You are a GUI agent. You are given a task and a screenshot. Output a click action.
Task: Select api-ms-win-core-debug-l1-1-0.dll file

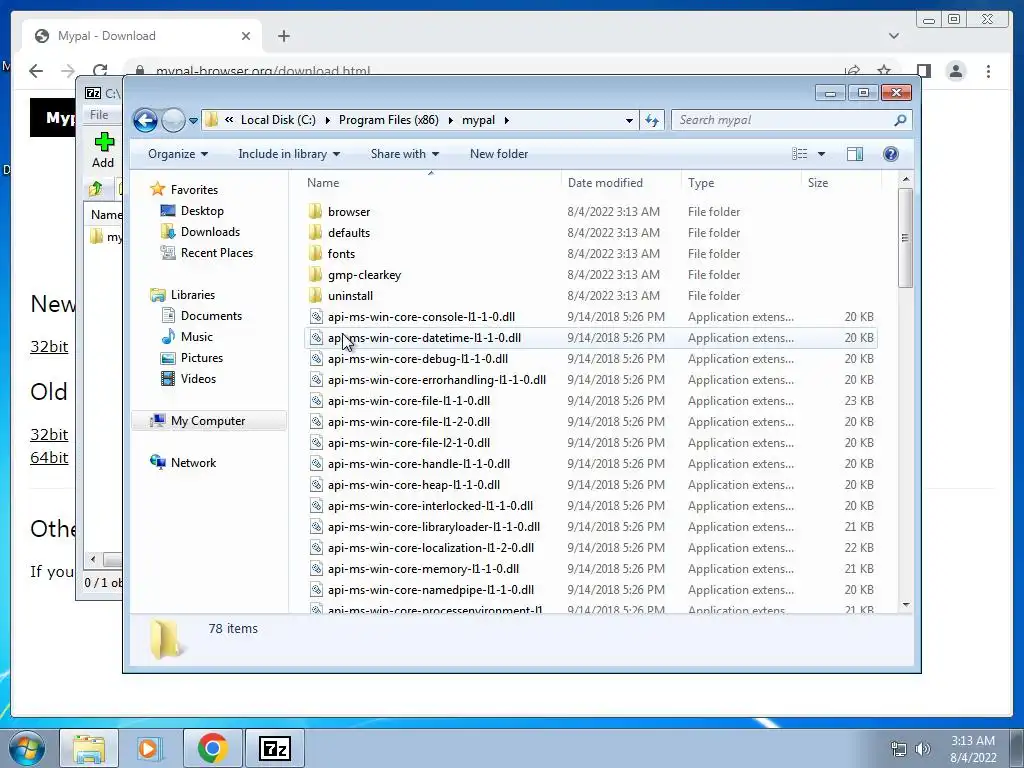coord(417,359)
